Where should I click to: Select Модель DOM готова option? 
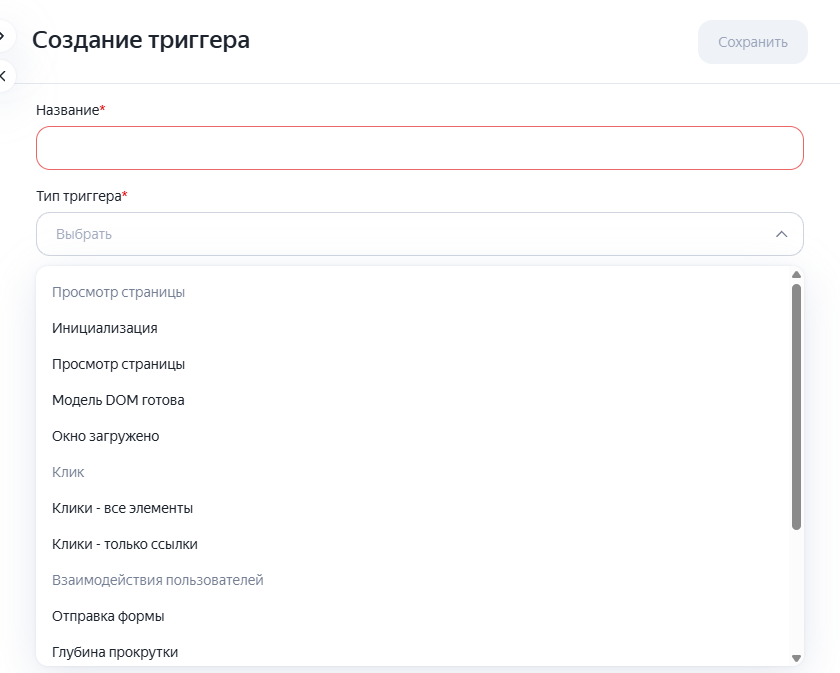[x=414, y=400]
